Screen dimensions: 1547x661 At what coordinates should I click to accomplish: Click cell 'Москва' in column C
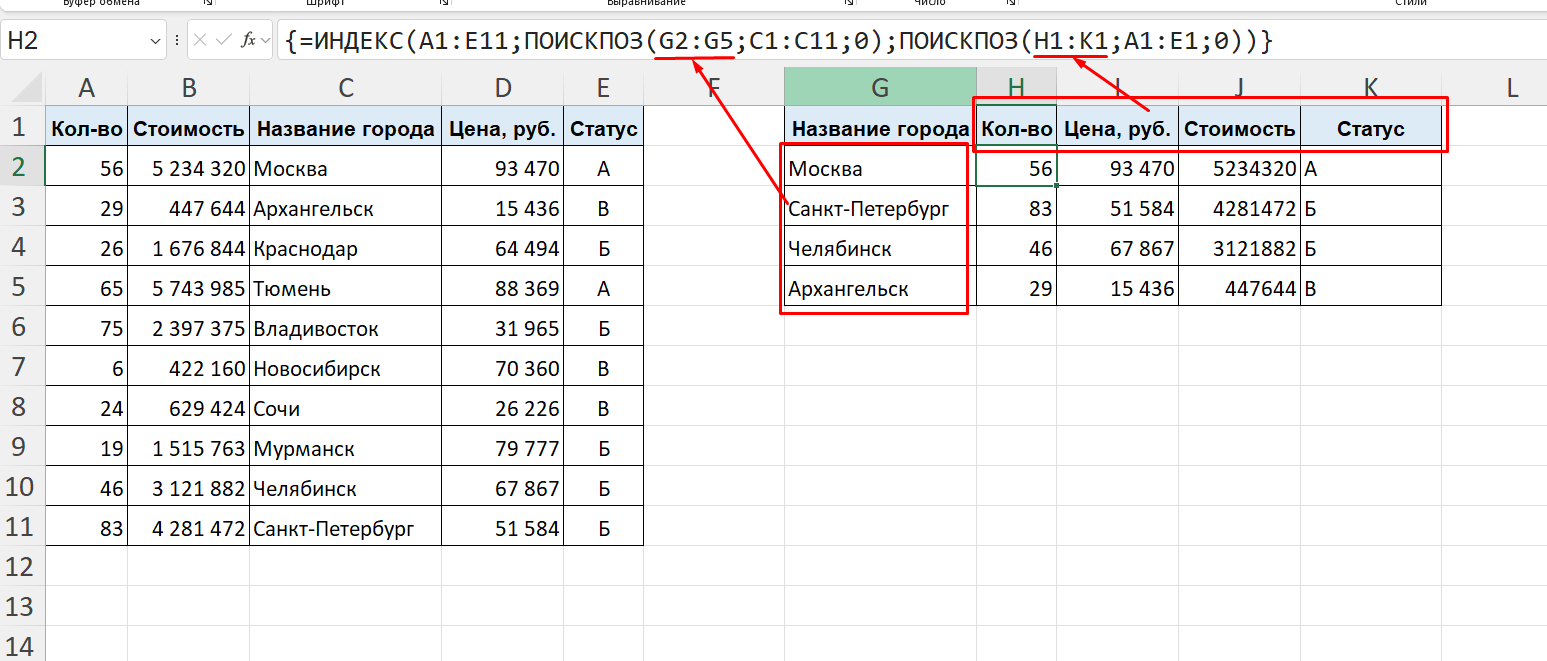tap(346, 168)
